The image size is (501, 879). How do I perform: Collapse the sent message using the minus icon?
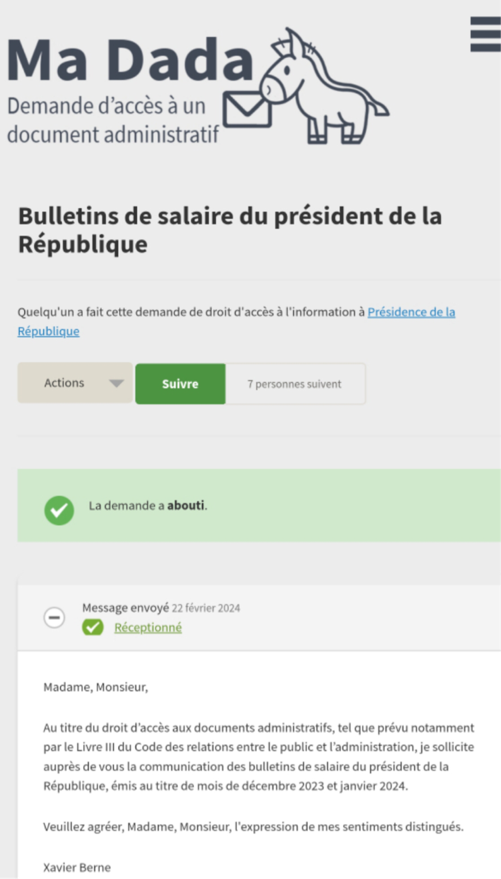click(54, 618)
